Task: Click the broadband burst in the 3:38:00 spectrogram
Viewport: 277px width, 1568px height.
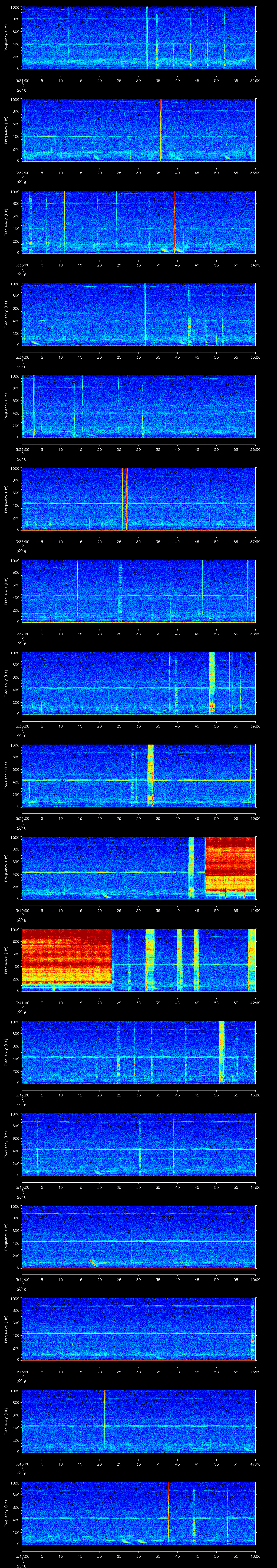Action: [212, 683]
